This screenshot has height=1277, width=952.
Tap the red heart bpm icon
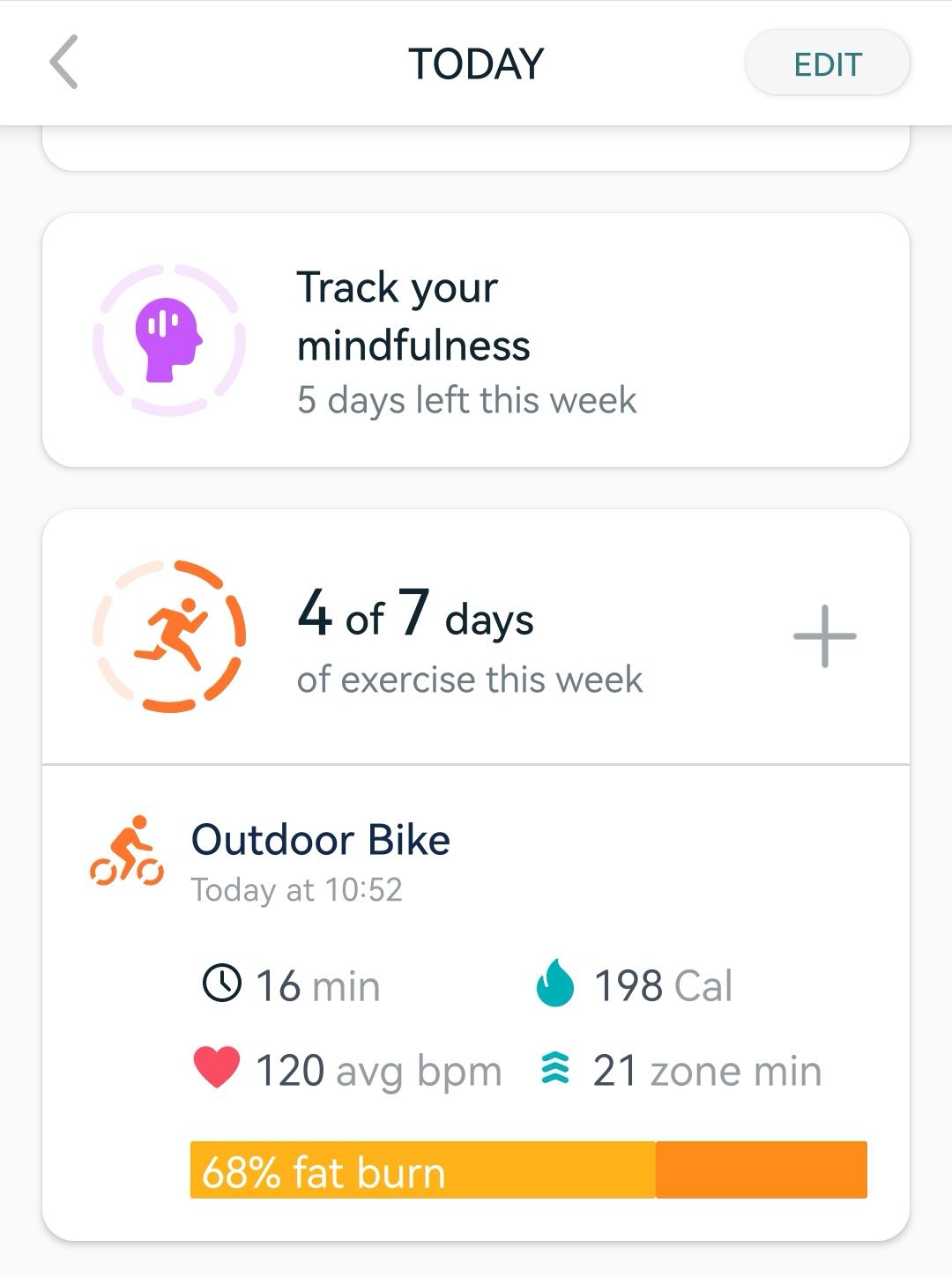coord(216,1068)
